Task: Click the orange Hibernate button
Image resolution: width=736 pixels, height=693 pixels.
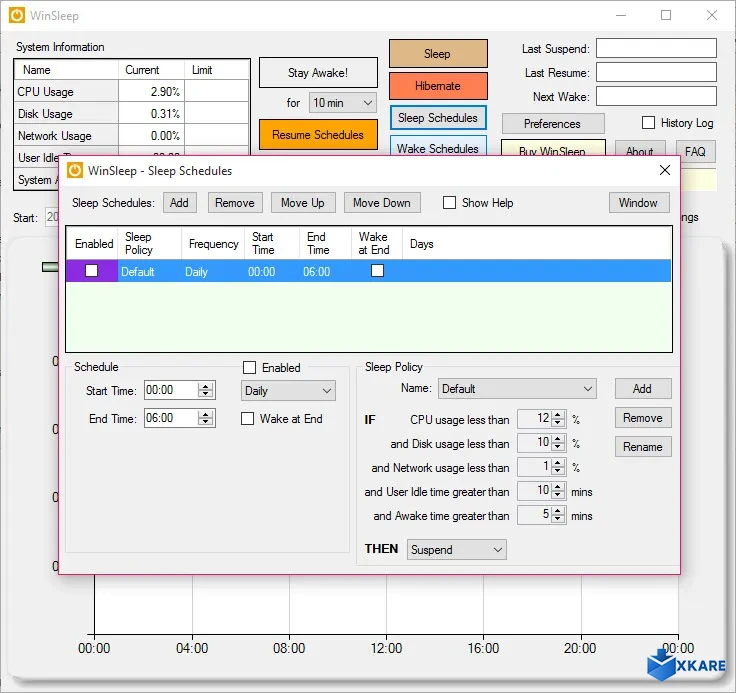Action: coord(438,86)
